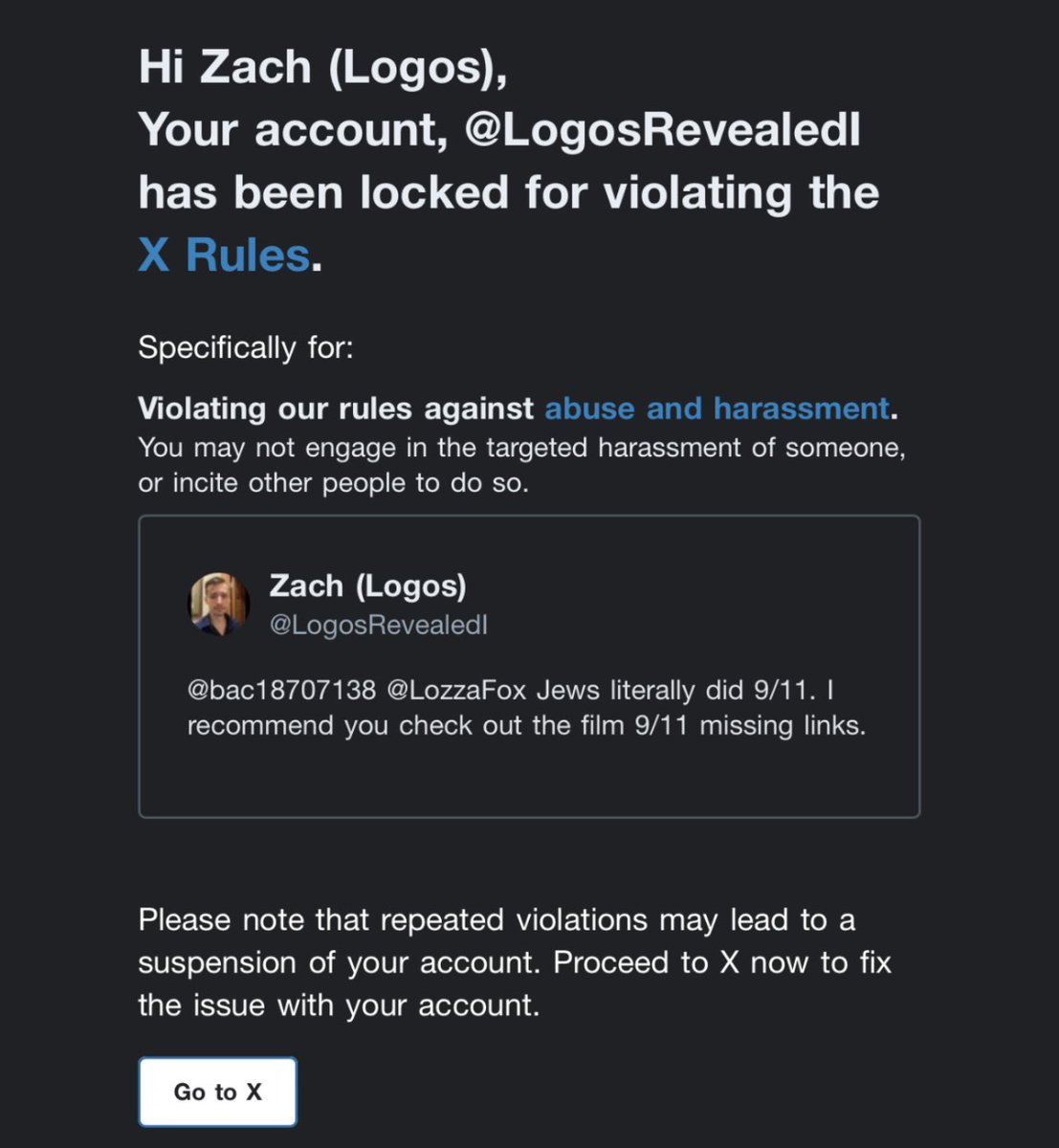The image size is (1059, 1148).
Task: Click the 'recommend you check out the film' line
Action: [526, 725]
